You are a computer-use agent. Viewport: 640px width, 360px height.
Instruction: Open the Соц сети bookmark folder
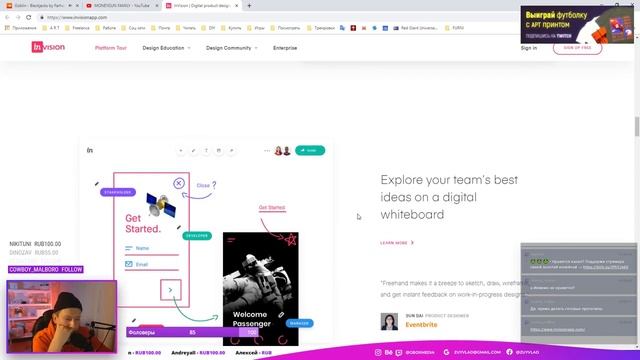click(x=133, y=28)
